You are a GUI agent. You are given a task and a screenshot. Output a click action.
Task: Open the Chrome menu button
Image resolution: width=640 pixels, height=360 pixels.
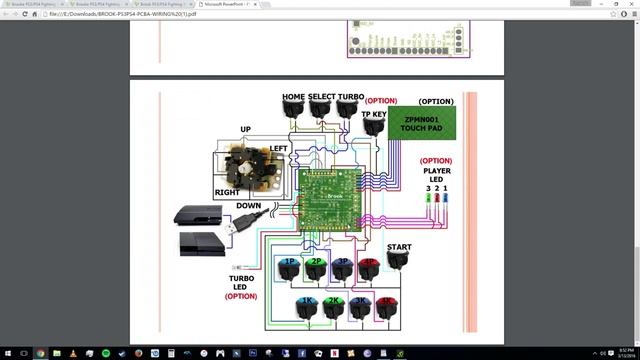click(634, 14)
